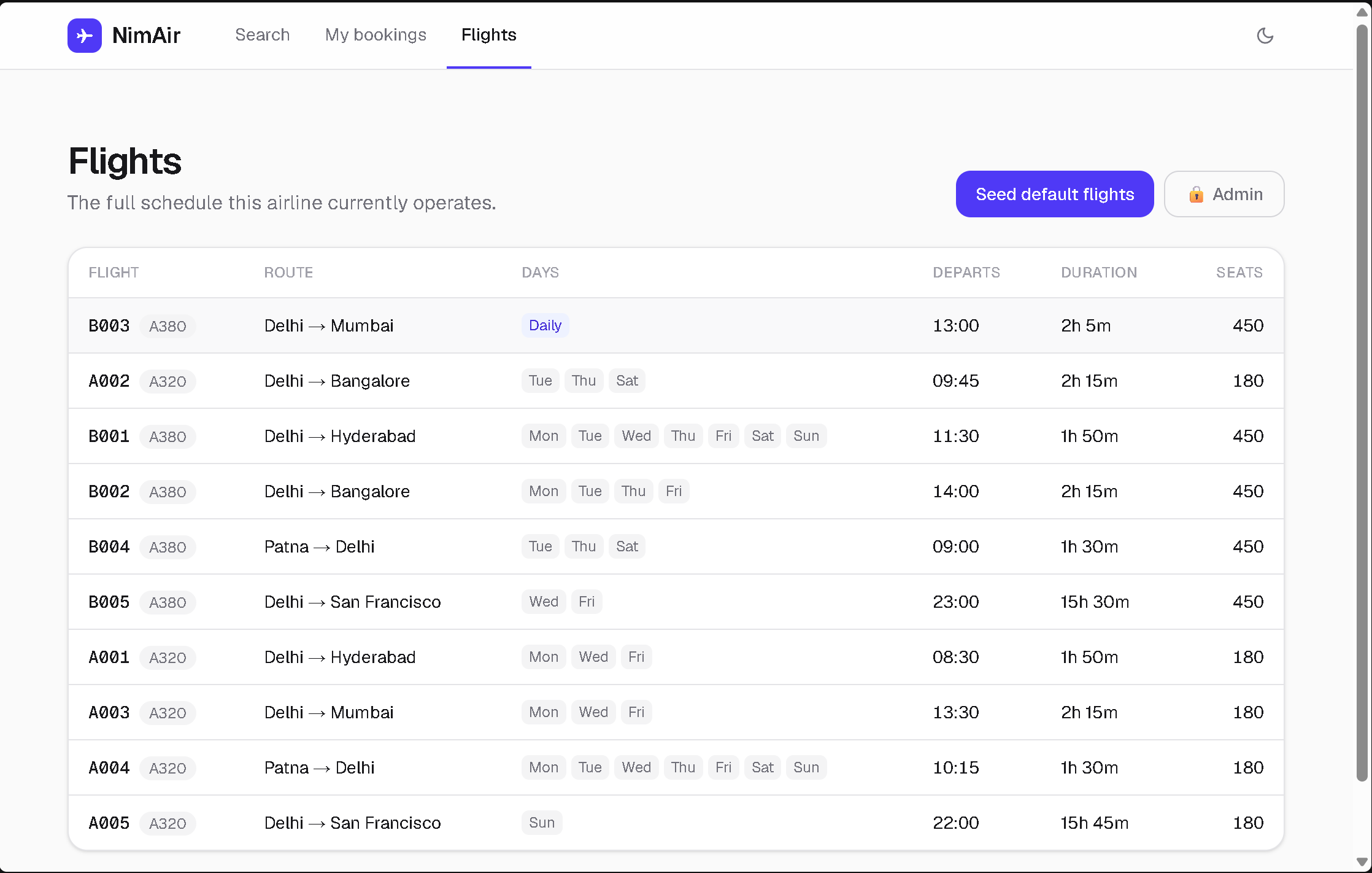This screenshot has width=1372, height=873.
Task: Click the Daily badge on B003
Action: coord(545,325)
